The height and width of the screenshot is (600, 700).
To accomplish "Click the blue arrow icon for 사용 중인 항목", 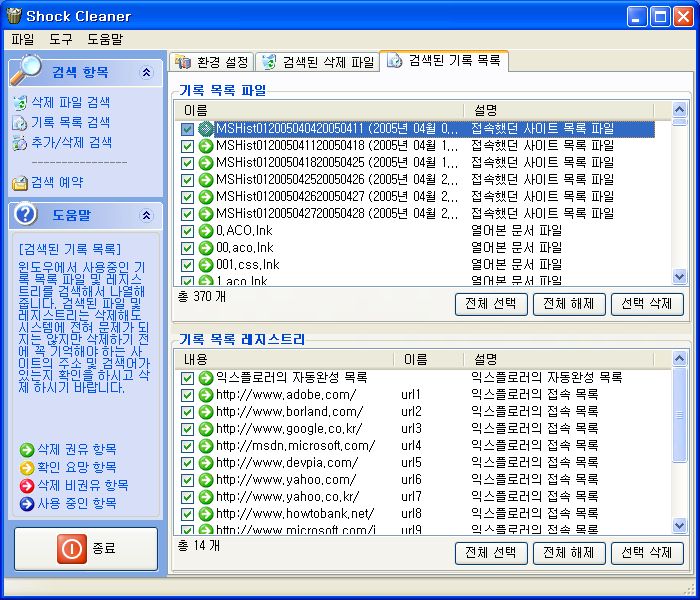I will click(27, 504).
